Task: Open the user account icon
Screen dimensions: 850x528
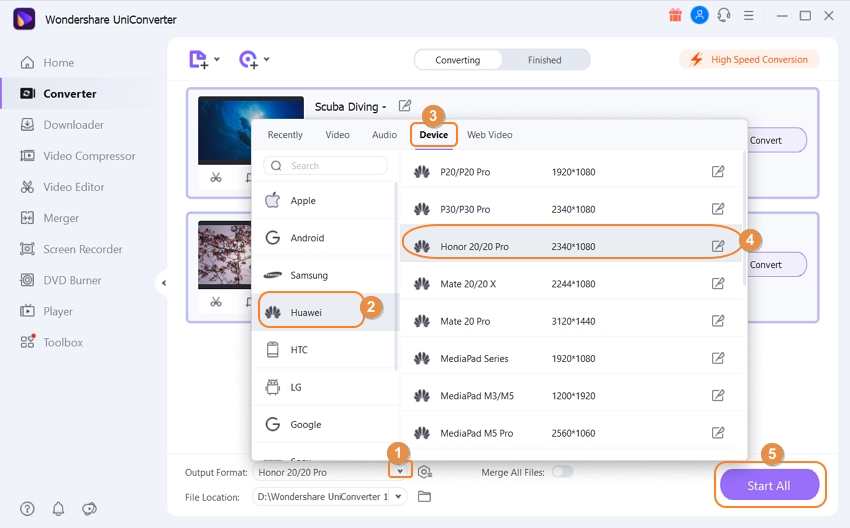Action: [x=699, y=15]
